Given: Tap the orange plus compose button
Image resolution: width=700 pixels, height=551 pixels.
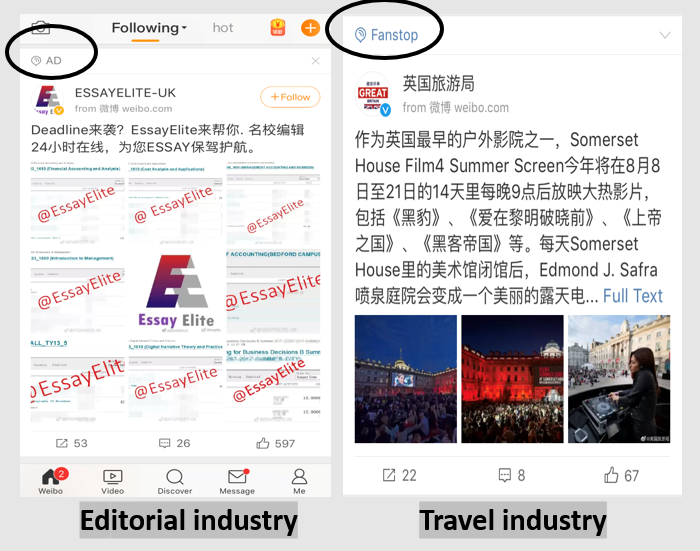Looking at the screenshot, I should coord(310,28).
